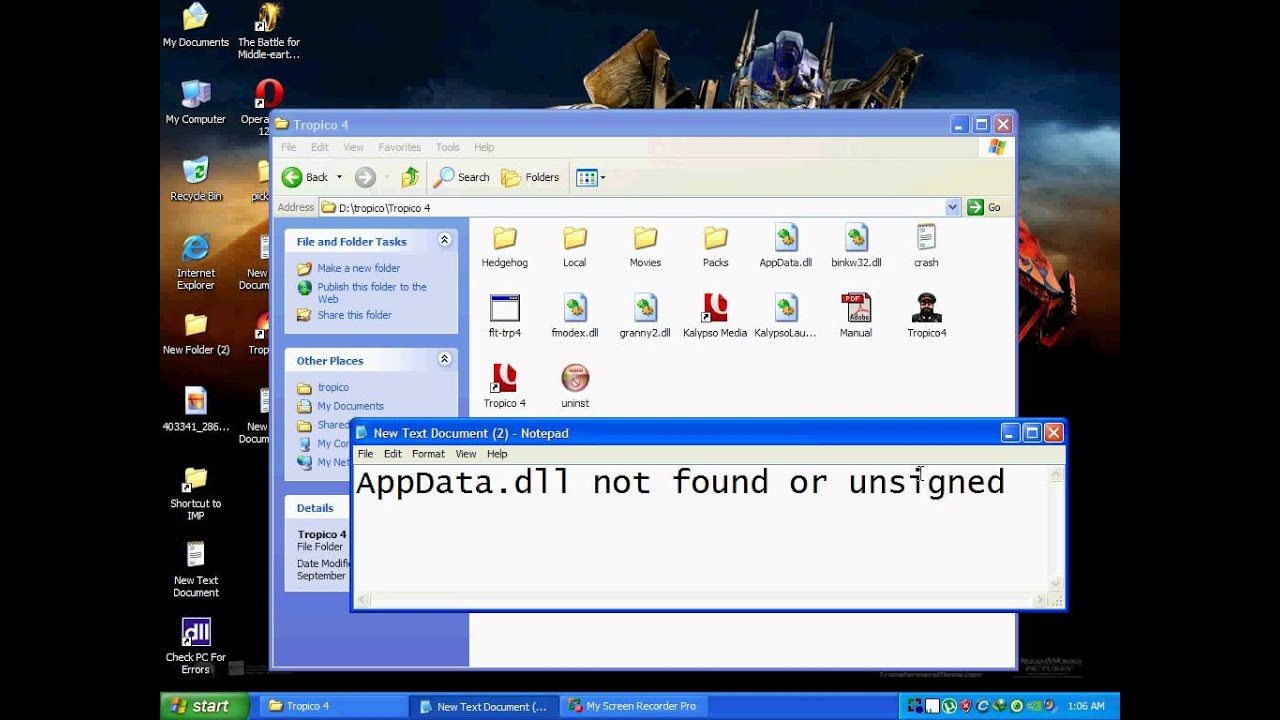The width and height of the screenshot is (1280, 720).
Task: Open Explorer Tools menu
Action: point(447,147)
